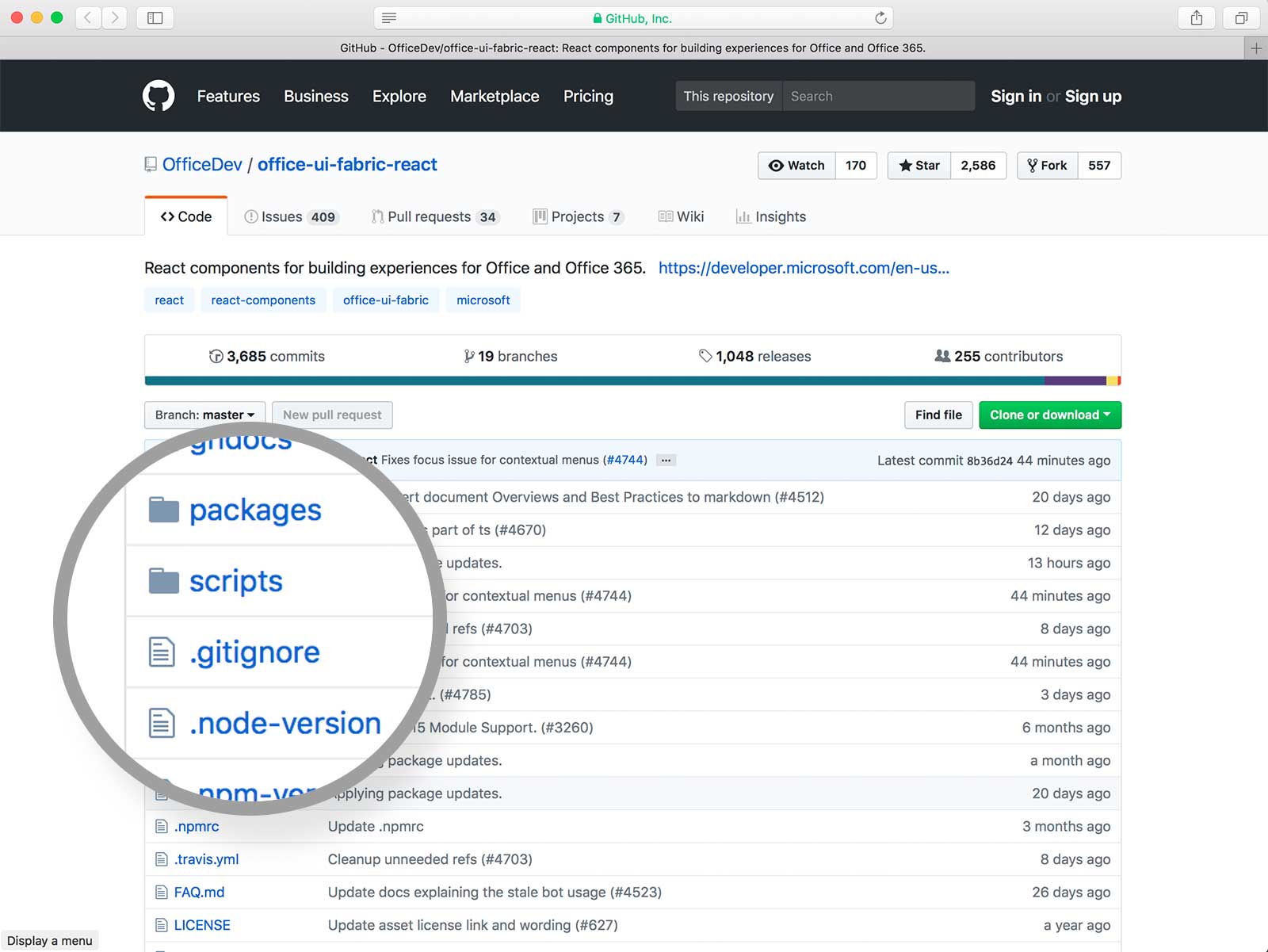The height and width of the screenshot is (952, 1268).
Task: Open the Branch: master dropdown
Action: [x=204, y=415]
